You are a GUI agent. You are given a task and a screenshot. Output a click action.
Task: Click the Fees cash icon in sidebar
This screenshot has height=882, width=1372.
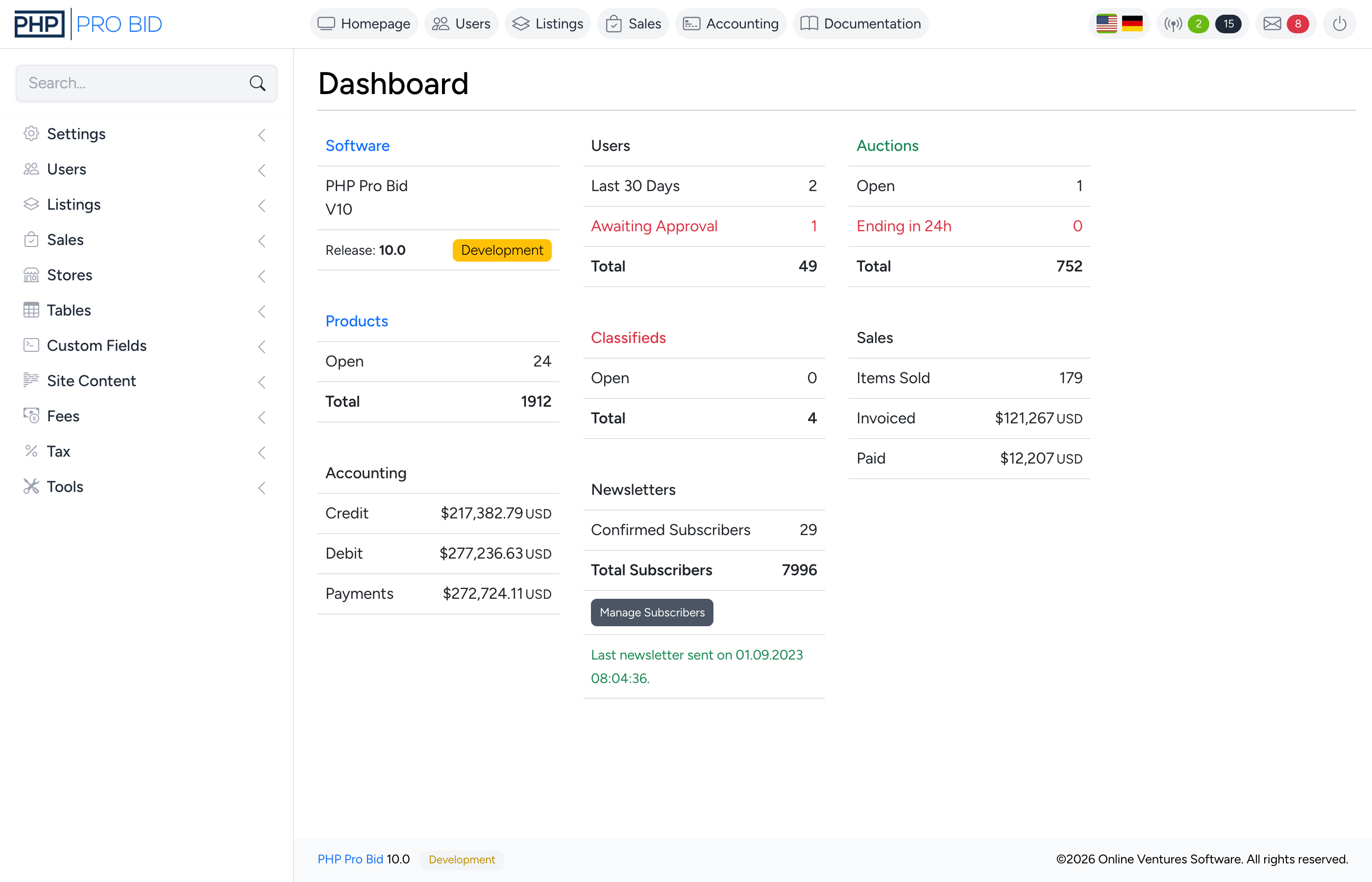[31, 416]
